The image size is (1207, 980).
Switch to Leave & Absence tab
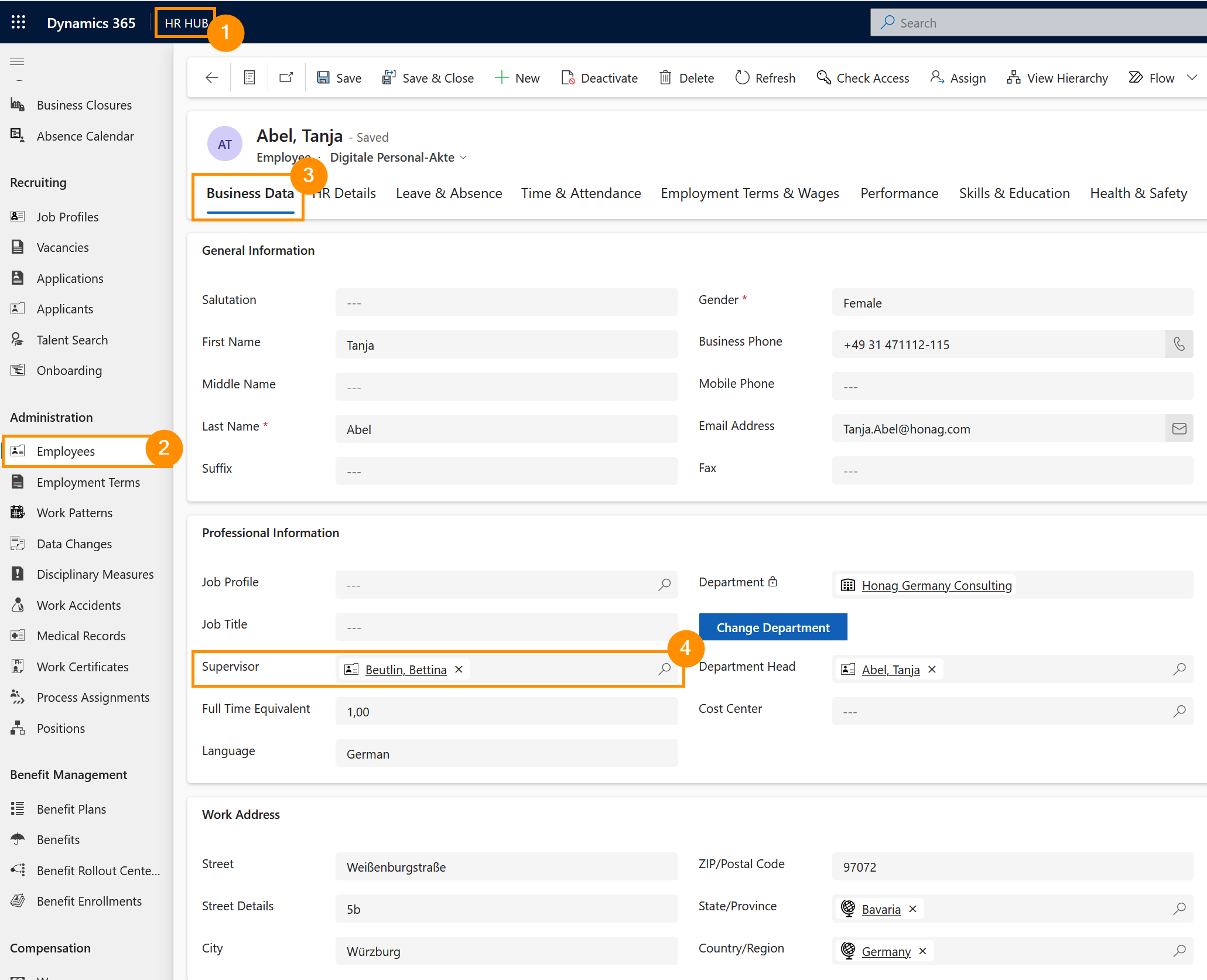[x=449, y=193]
